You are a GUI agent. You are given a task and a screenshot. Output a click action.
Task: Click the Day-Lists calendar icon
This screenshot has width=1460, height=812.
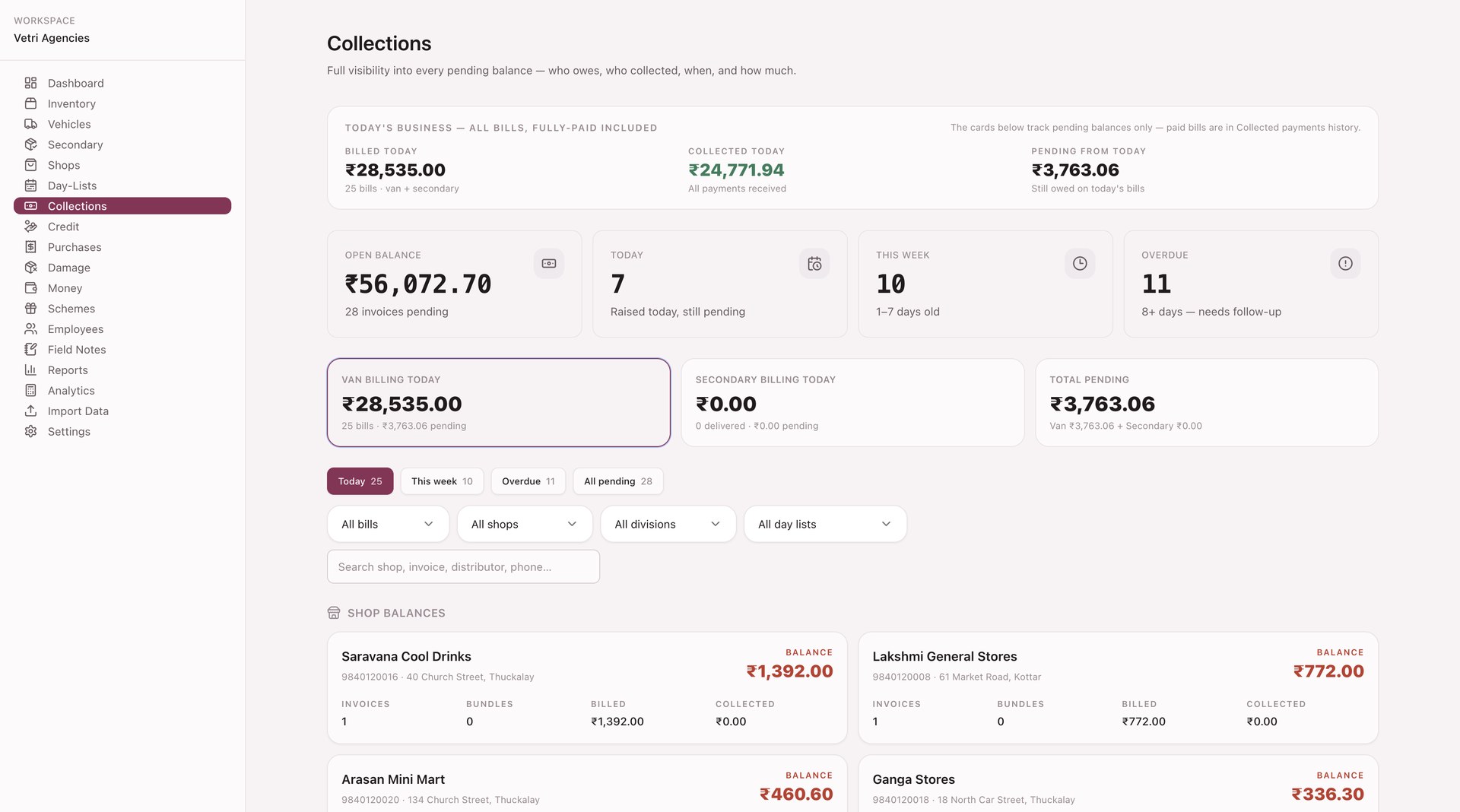pos(30,186)
